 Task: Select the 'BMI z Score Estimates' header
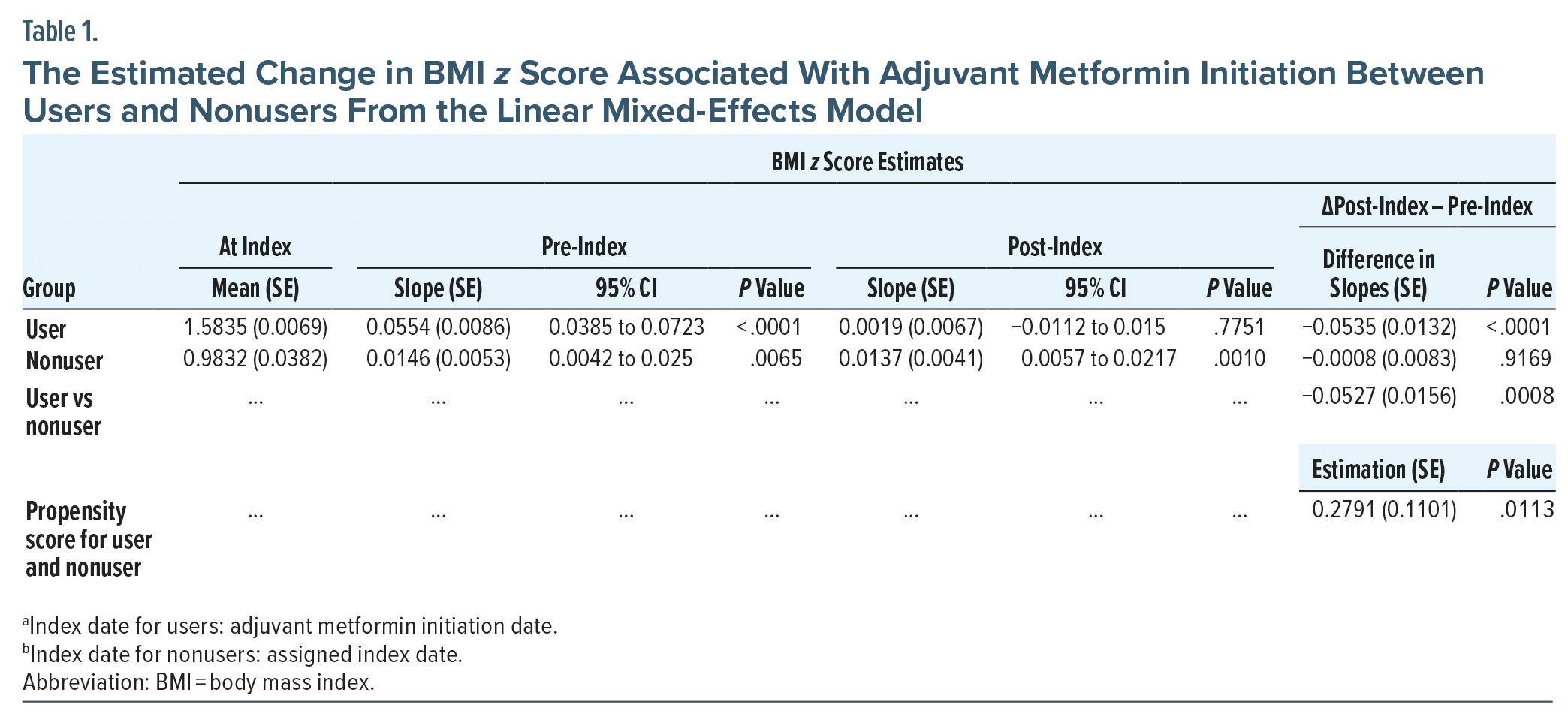[x=867, y=162]
